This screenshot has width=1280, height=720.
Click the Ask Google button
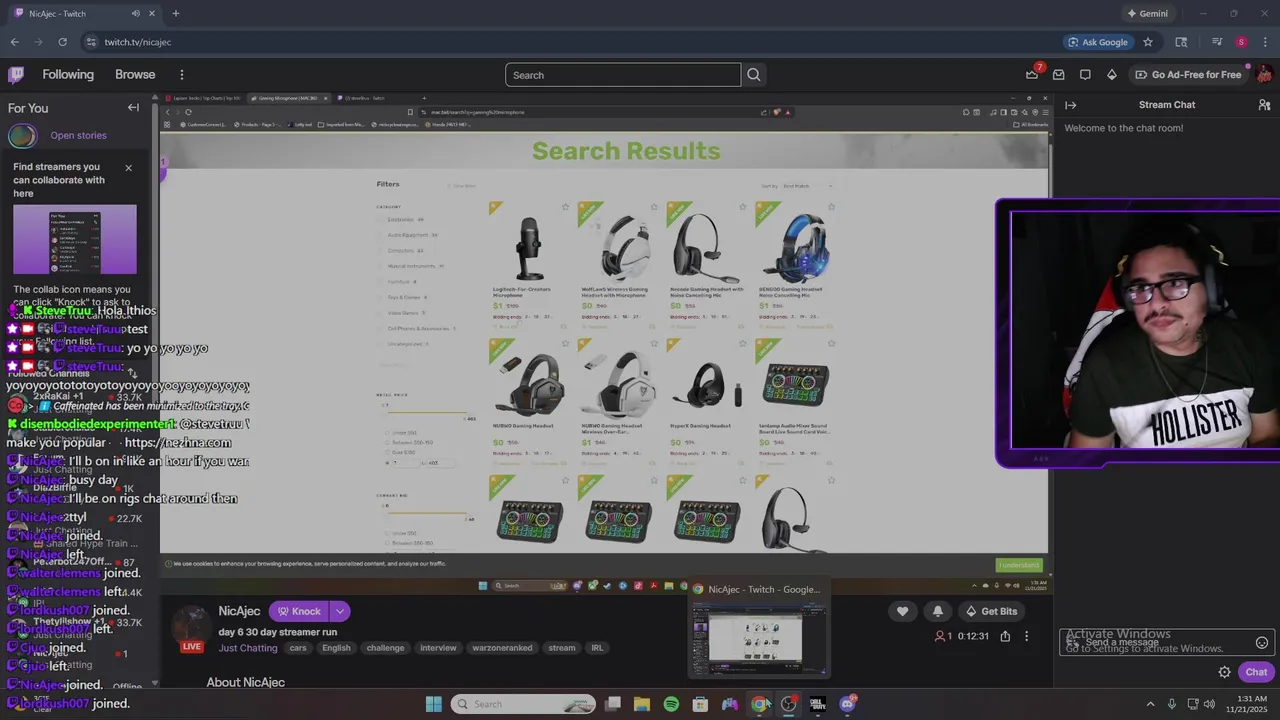(x=1097, y=42)
